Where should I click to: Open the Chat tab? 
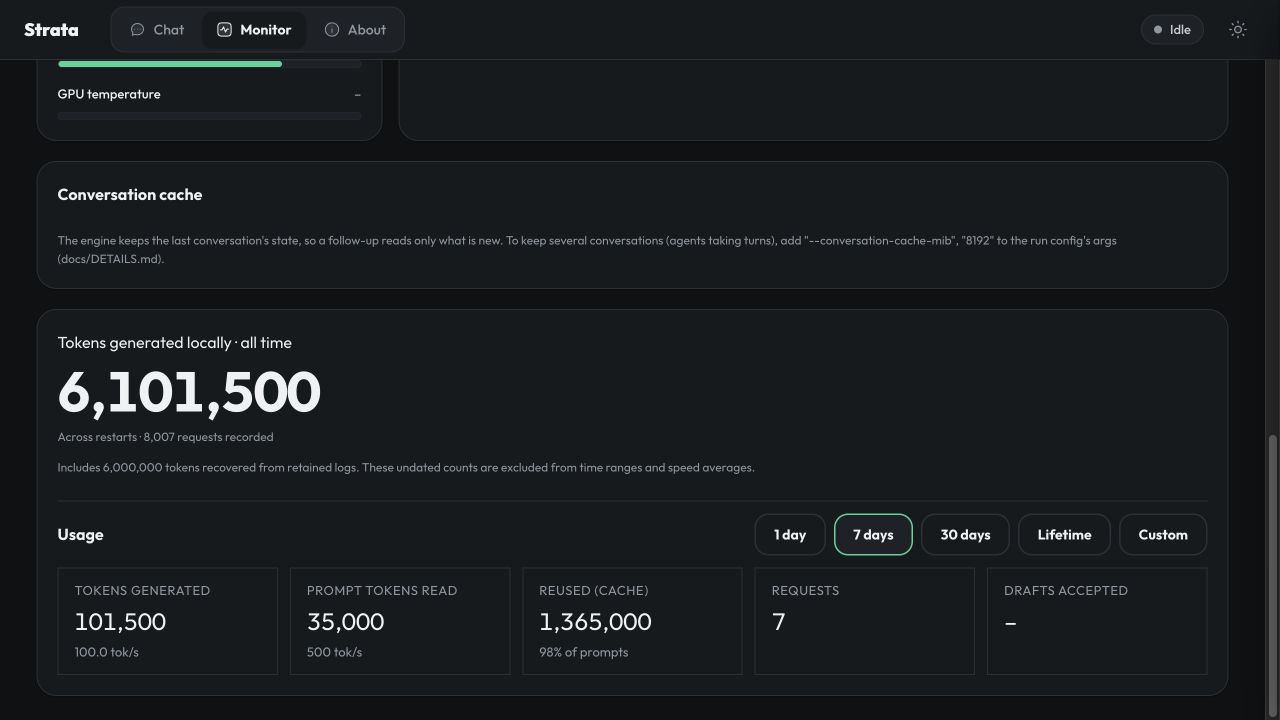click(x=157, y=30)
